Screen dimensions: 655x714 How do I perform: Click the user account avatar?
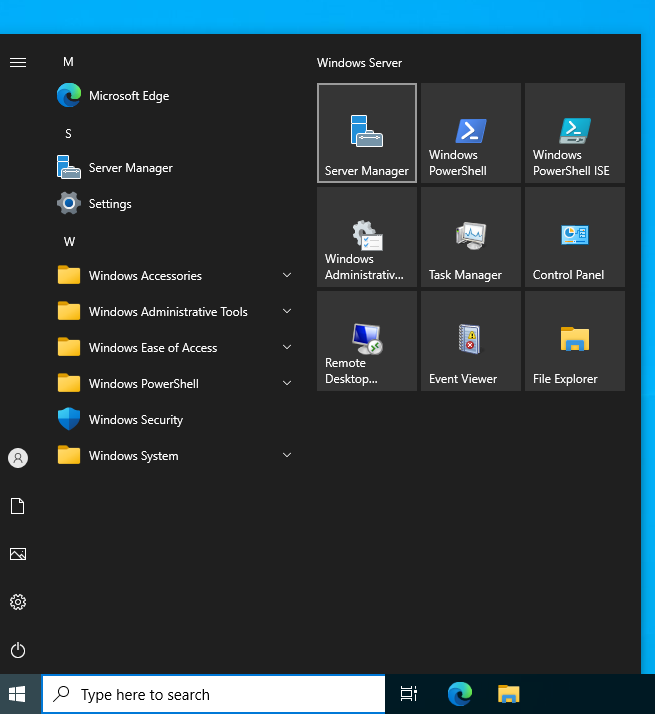[x=18, y=458]
